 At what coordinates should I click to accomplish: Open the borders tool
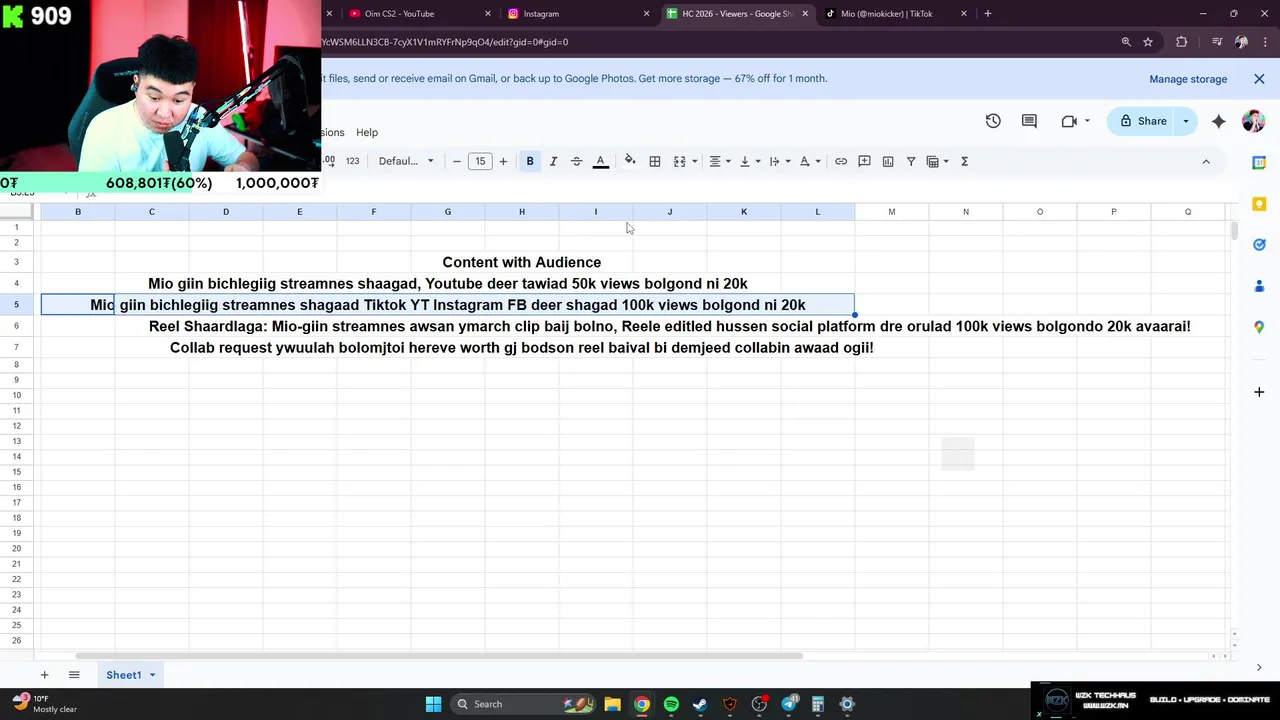click(655, 161)
